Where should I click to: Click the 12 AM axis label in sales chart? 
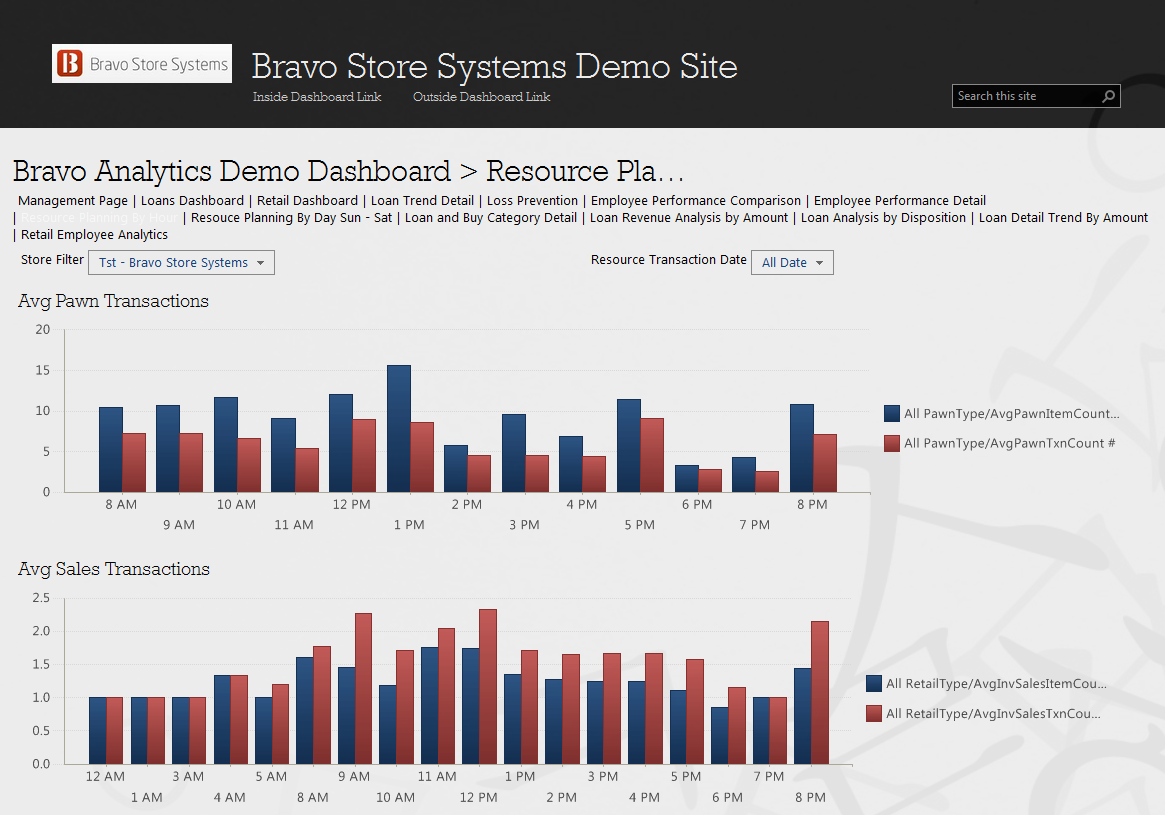(105, 776)
